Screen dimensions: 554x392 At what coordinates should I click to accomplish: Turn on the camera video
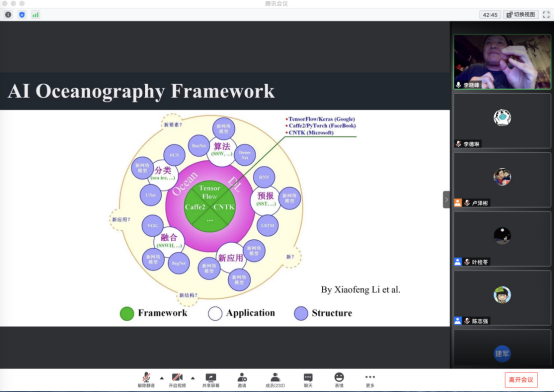[177, 380]
